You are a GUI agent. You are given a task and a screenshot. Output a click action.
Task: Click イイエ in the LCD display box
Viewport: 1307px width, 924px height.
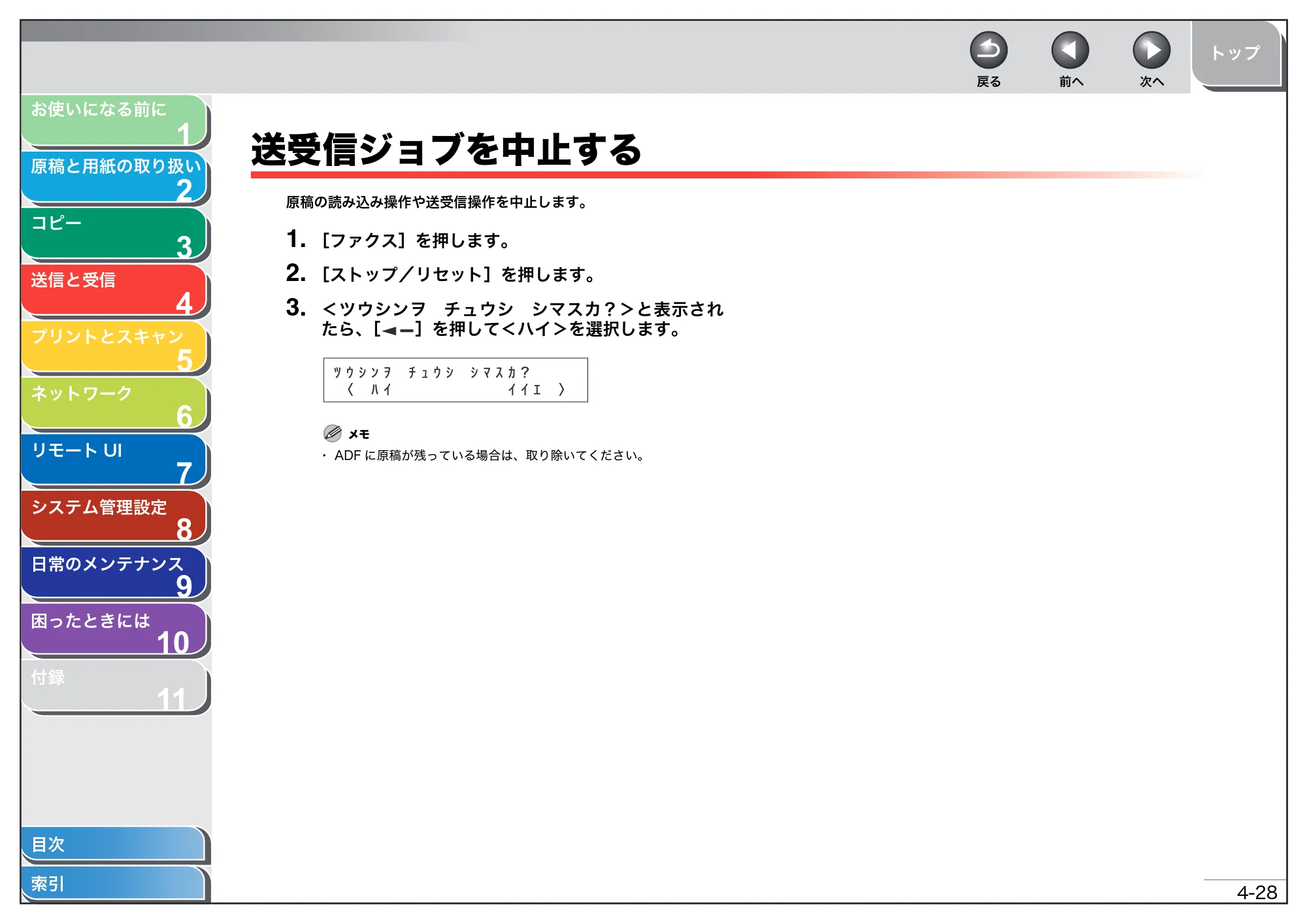click(525, 390)
